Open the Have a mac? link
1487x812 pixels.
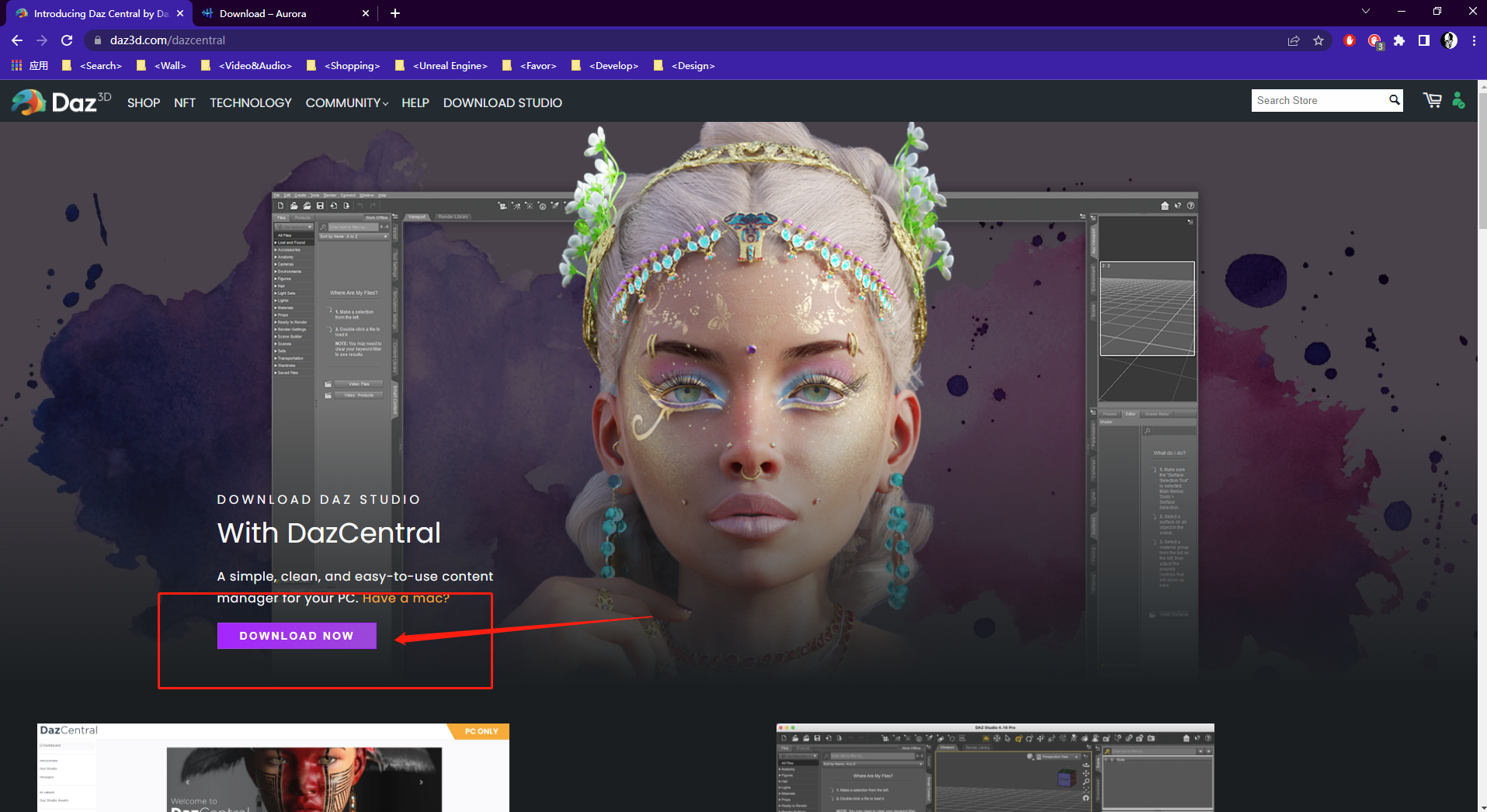point(405,598)
